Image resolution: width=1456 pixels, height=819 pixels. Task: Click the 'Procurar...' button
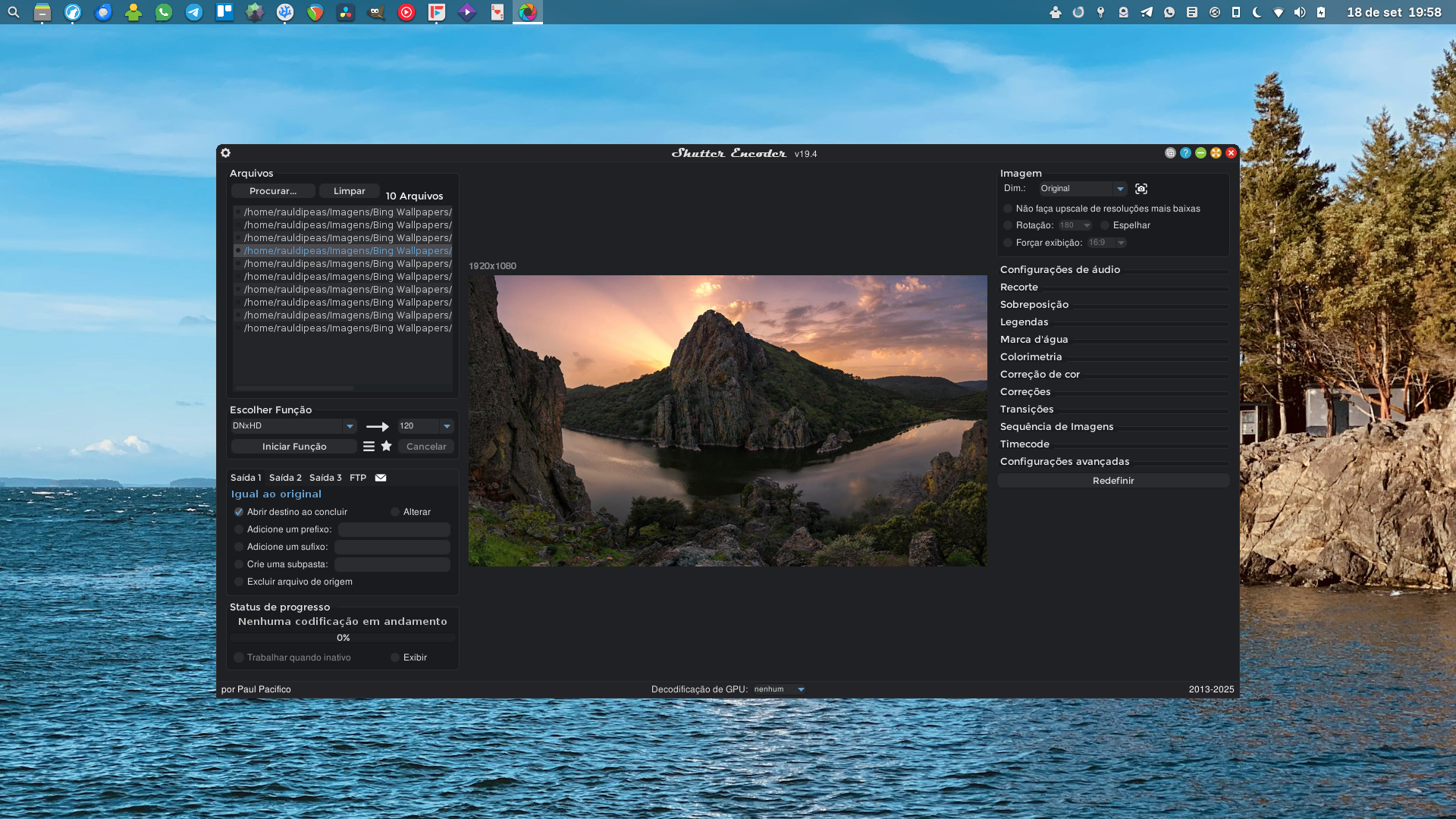coord(273,191)
